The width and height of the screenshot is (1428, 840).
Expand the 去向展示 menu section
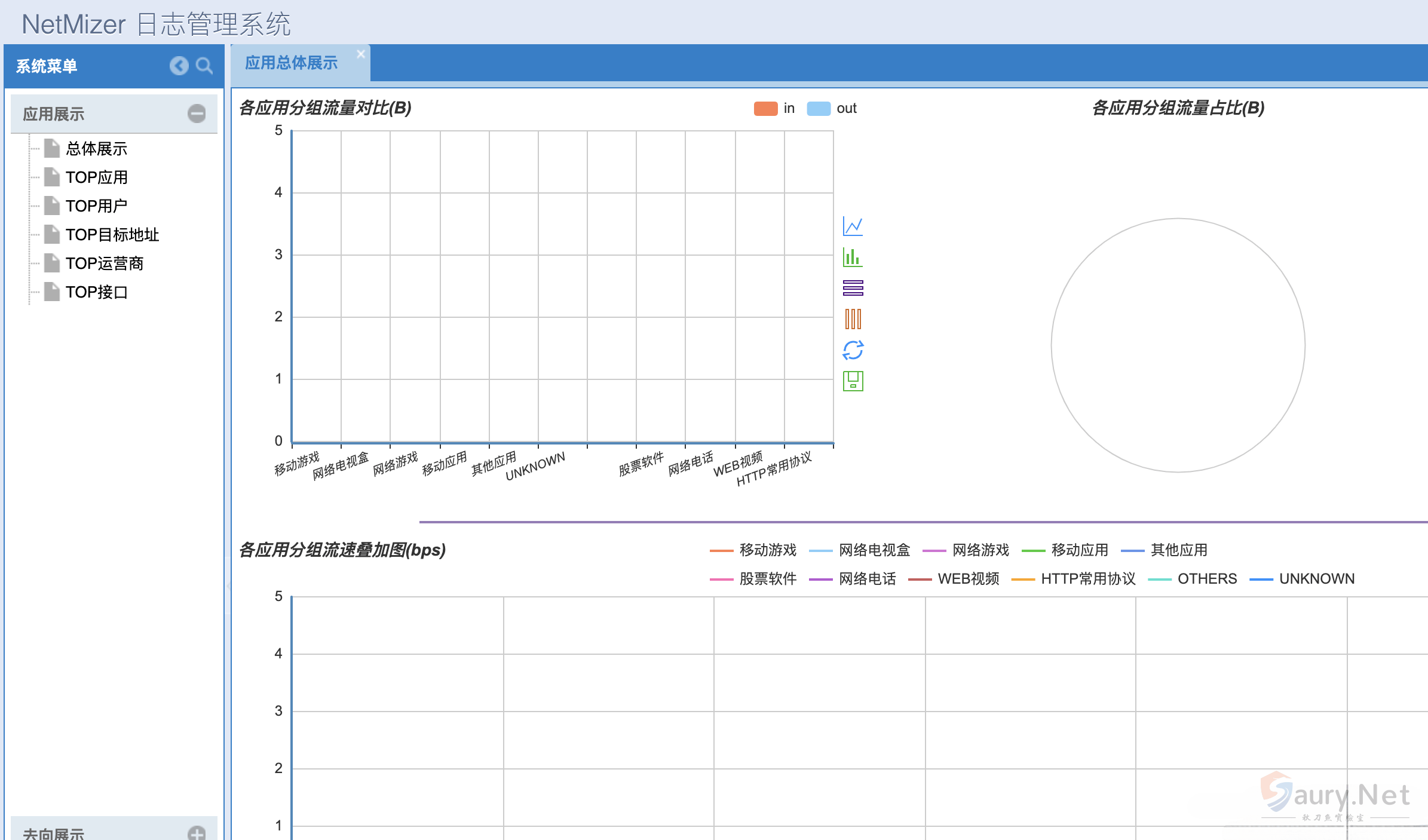197,832
